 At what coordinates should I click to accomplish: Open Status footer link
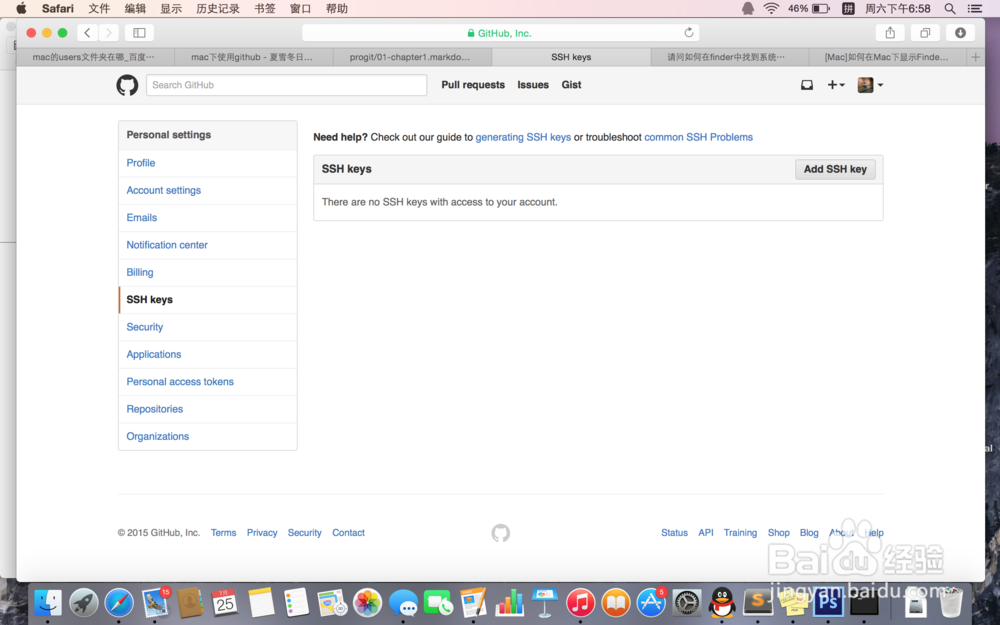click(x=674, y=533)
